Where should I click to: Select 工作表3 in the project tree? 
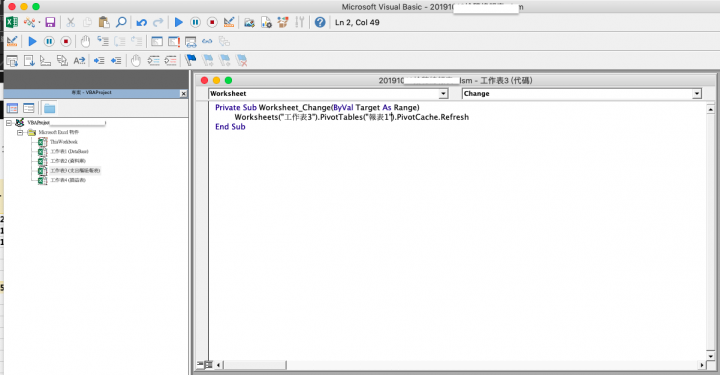pyautogui.click(x=75, y=171)
